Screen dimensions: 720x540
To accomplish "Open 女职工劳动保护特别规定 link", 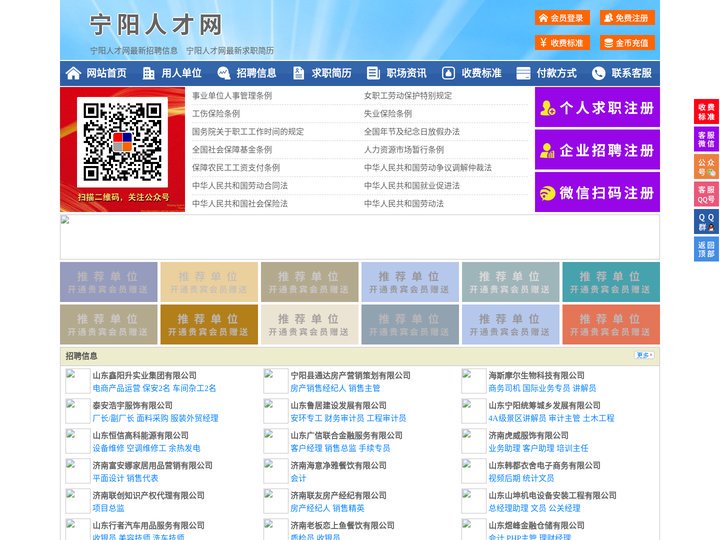I will point(408,96).
